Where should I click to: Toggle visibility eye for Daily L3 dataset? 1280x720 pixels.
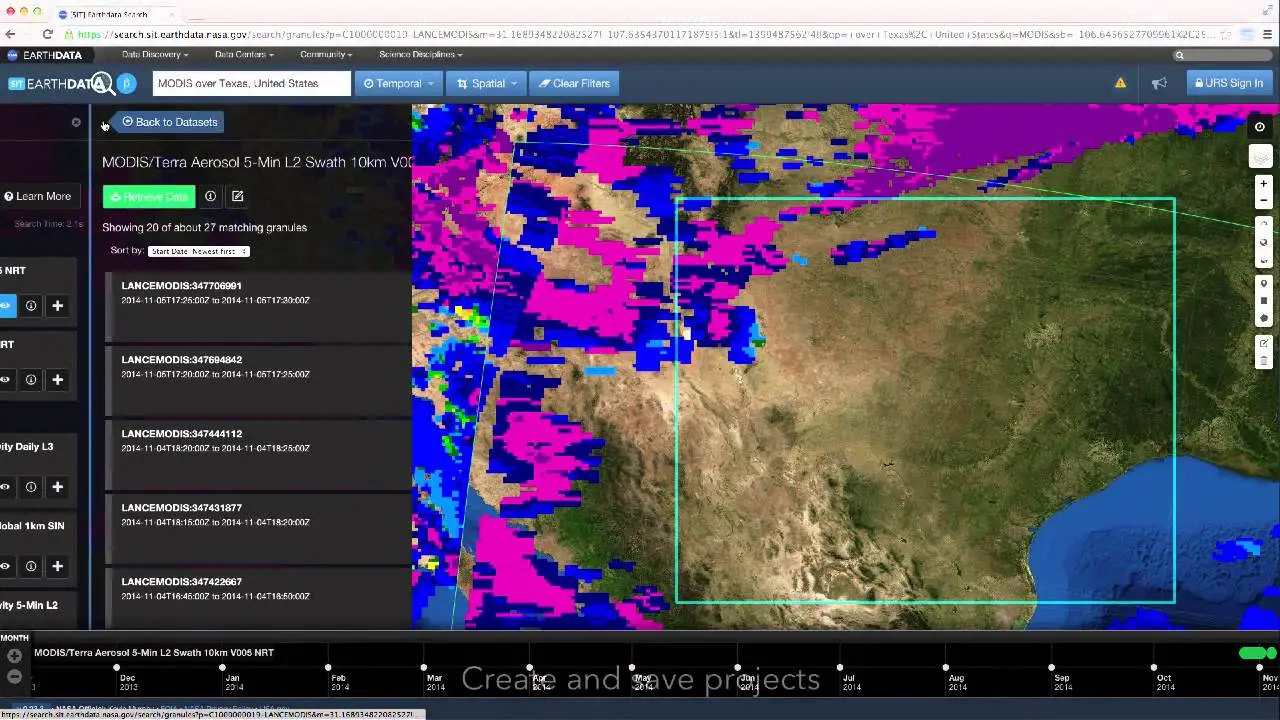pyautogui.click(x=6, y=487)
